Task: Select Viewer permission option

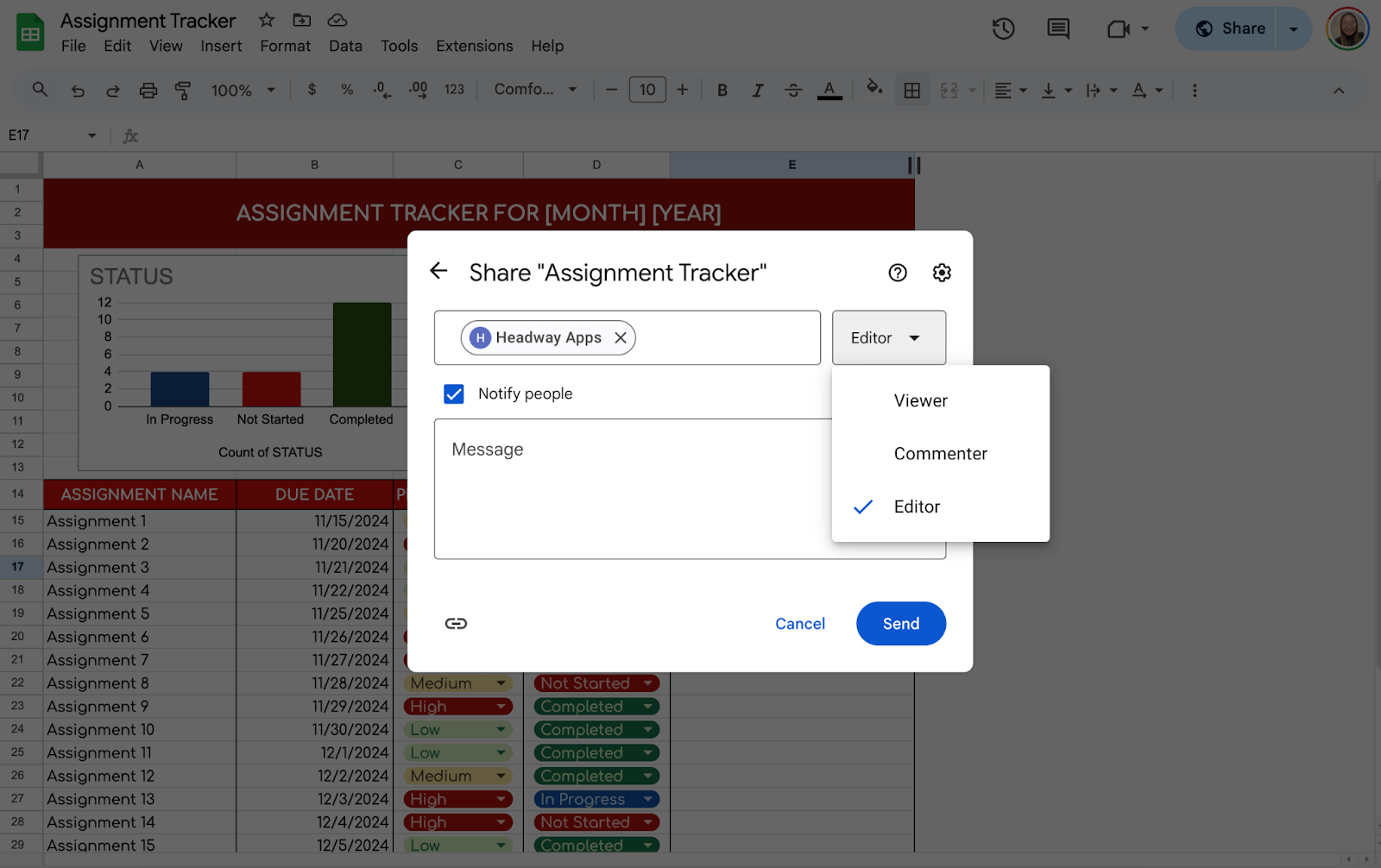Action: tap(941, 400)
